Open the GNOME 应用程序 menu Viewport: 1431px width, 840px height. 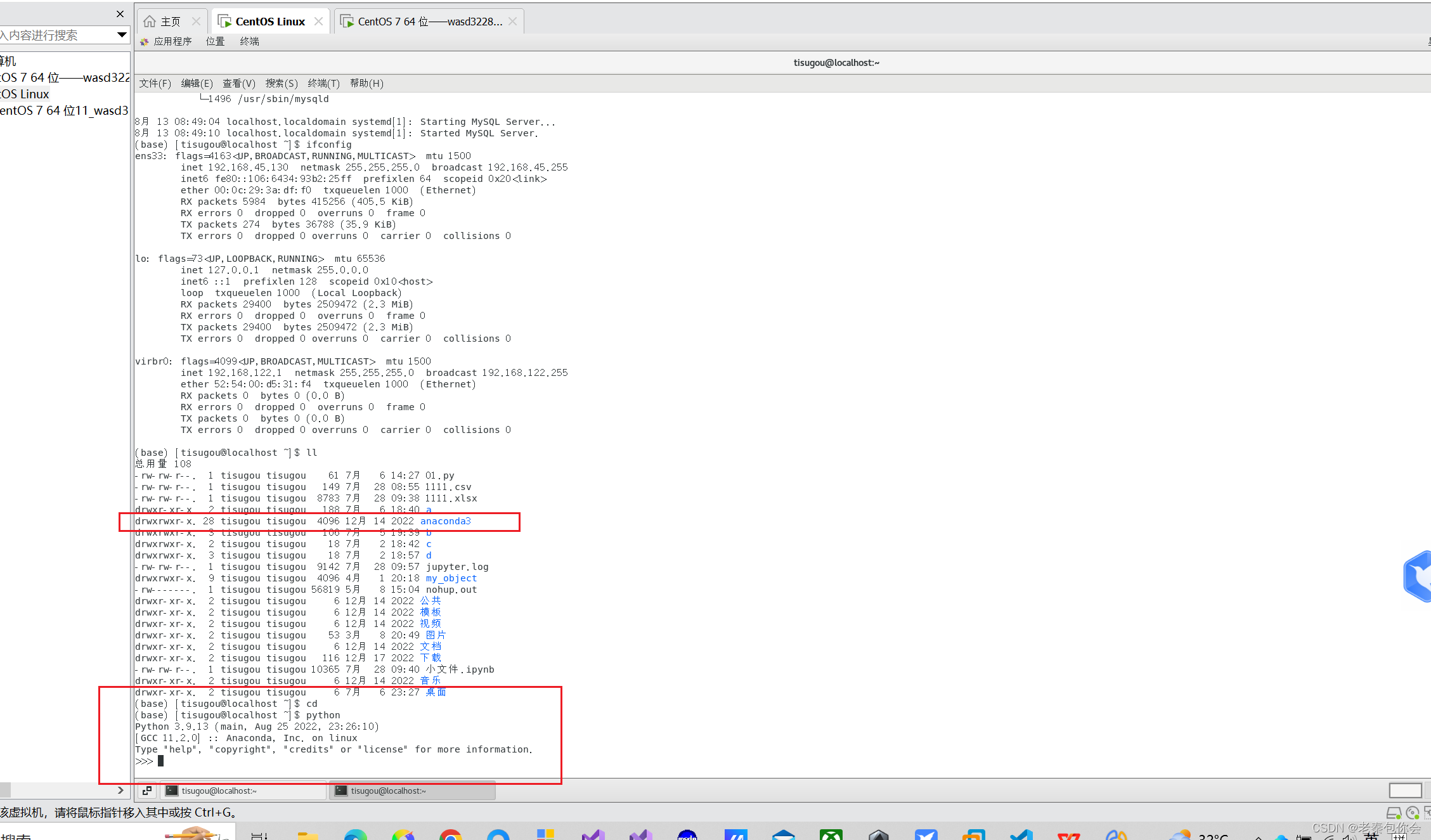pyautogui.click(x=172, y=41)
